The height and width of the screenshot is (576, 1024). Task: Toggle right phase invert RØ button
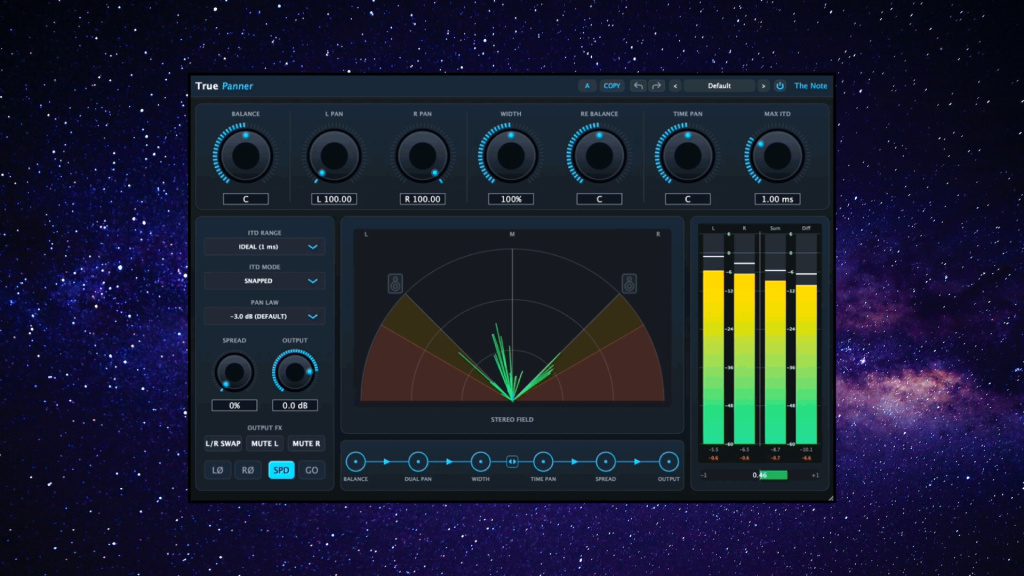click(248, 470)
